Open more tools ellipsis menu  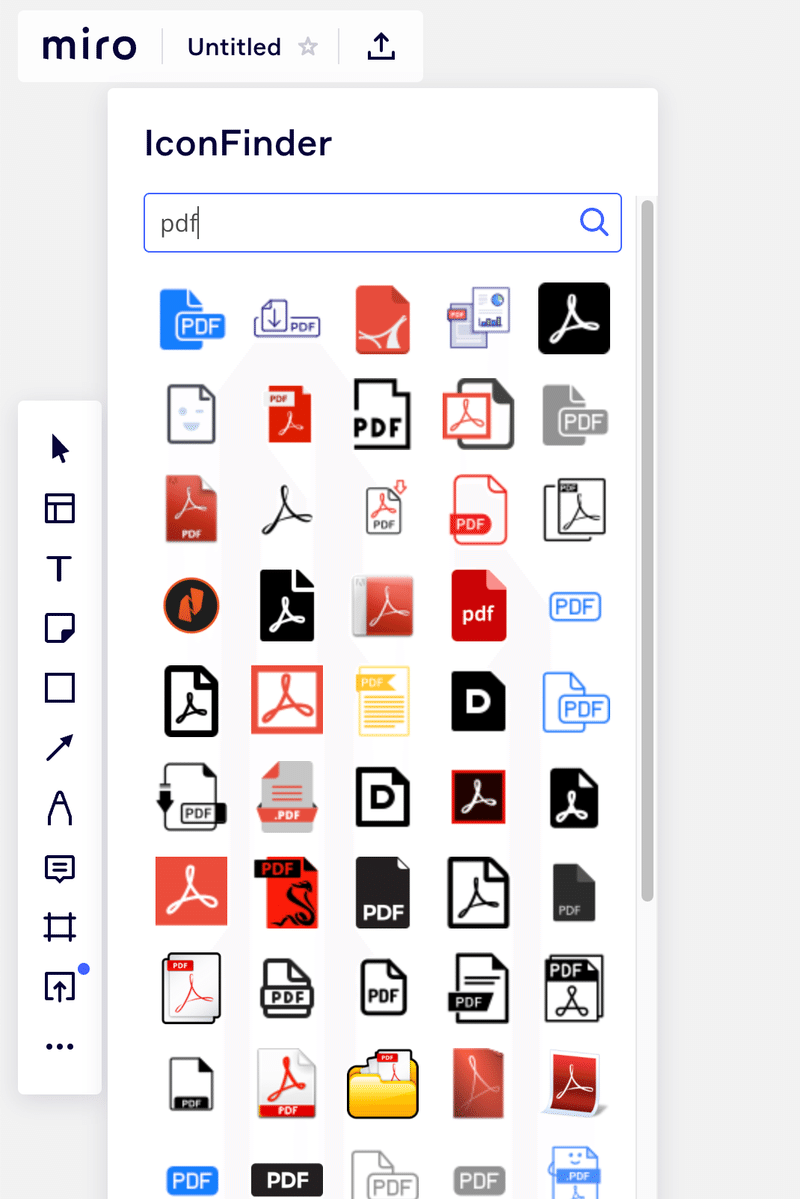(x=60, y=1046)
